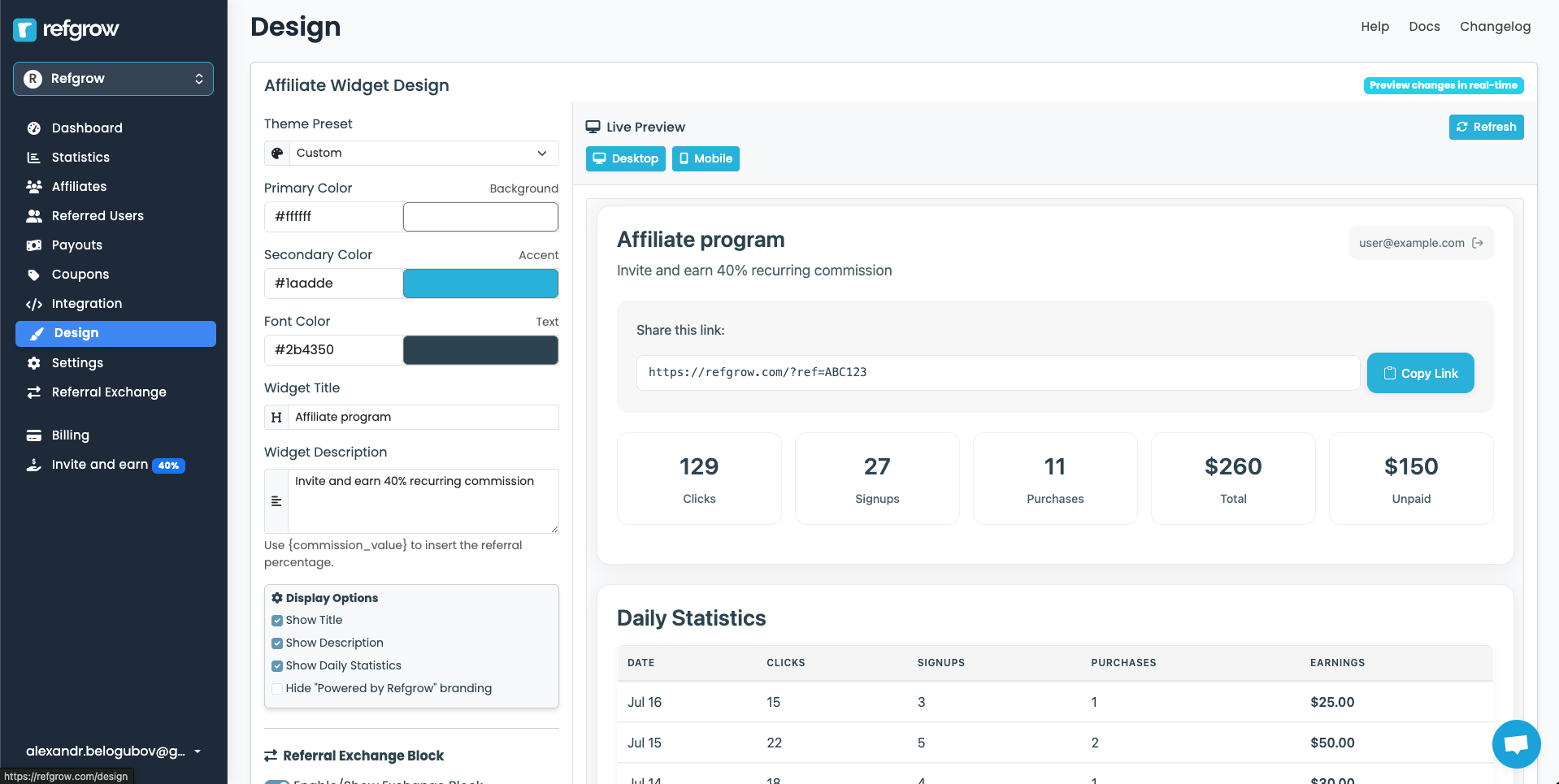1559x784 pixels.
Task: Click the Coupons tag icon
Action: click(33, 275)
